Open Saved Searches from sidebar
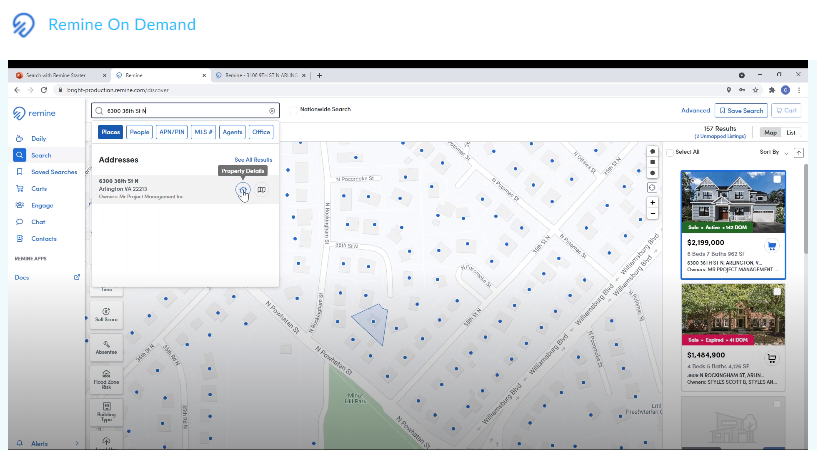 [54, 172]
